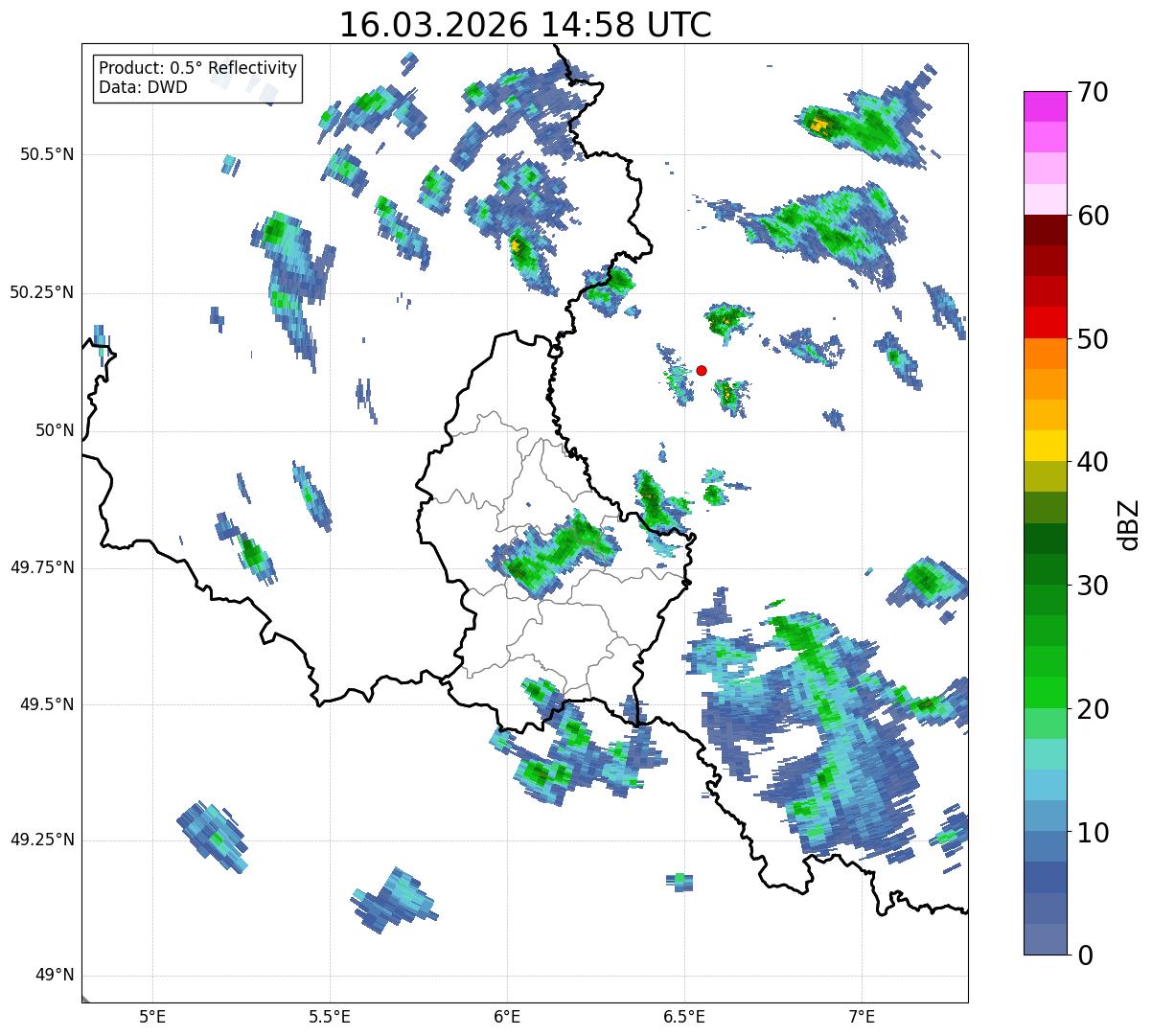Click the 50°N latitude label
1152x1036 pixels.
[55, 430]
